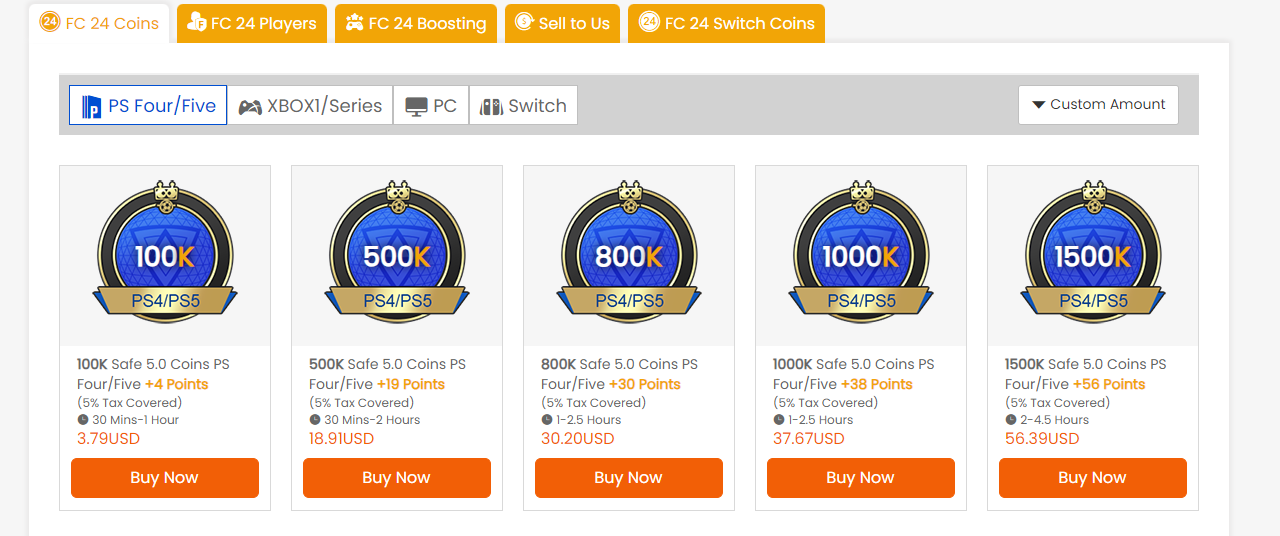Purchase the 800K coins for 30.20USD
Viewport: 1280px width, 536px height.
(x=629, y=478)
